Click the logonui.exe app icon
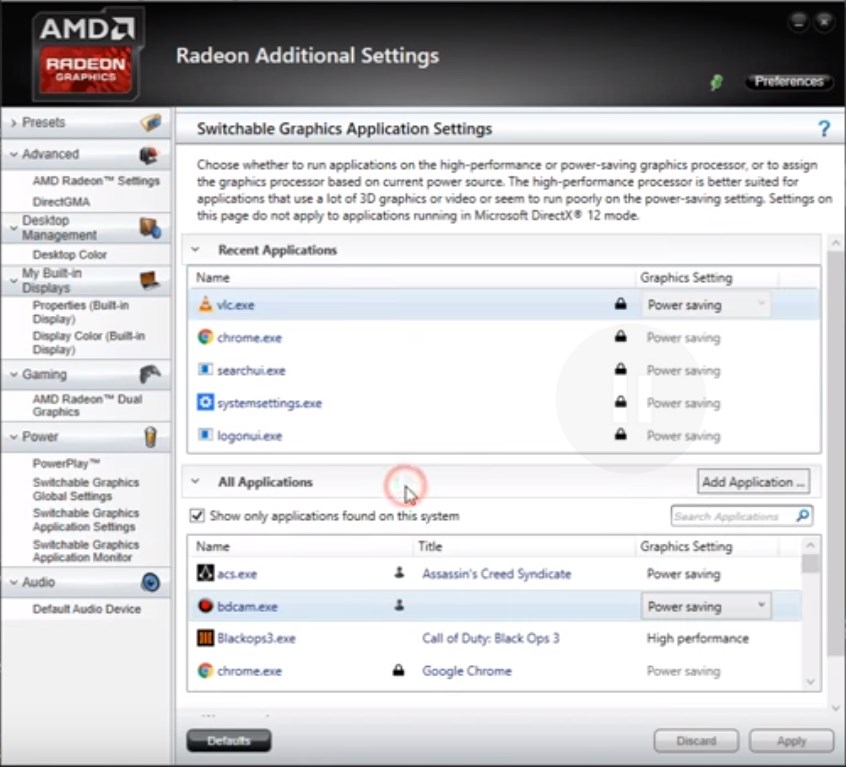This screenshot has height=767, width=846. [205, 434]
